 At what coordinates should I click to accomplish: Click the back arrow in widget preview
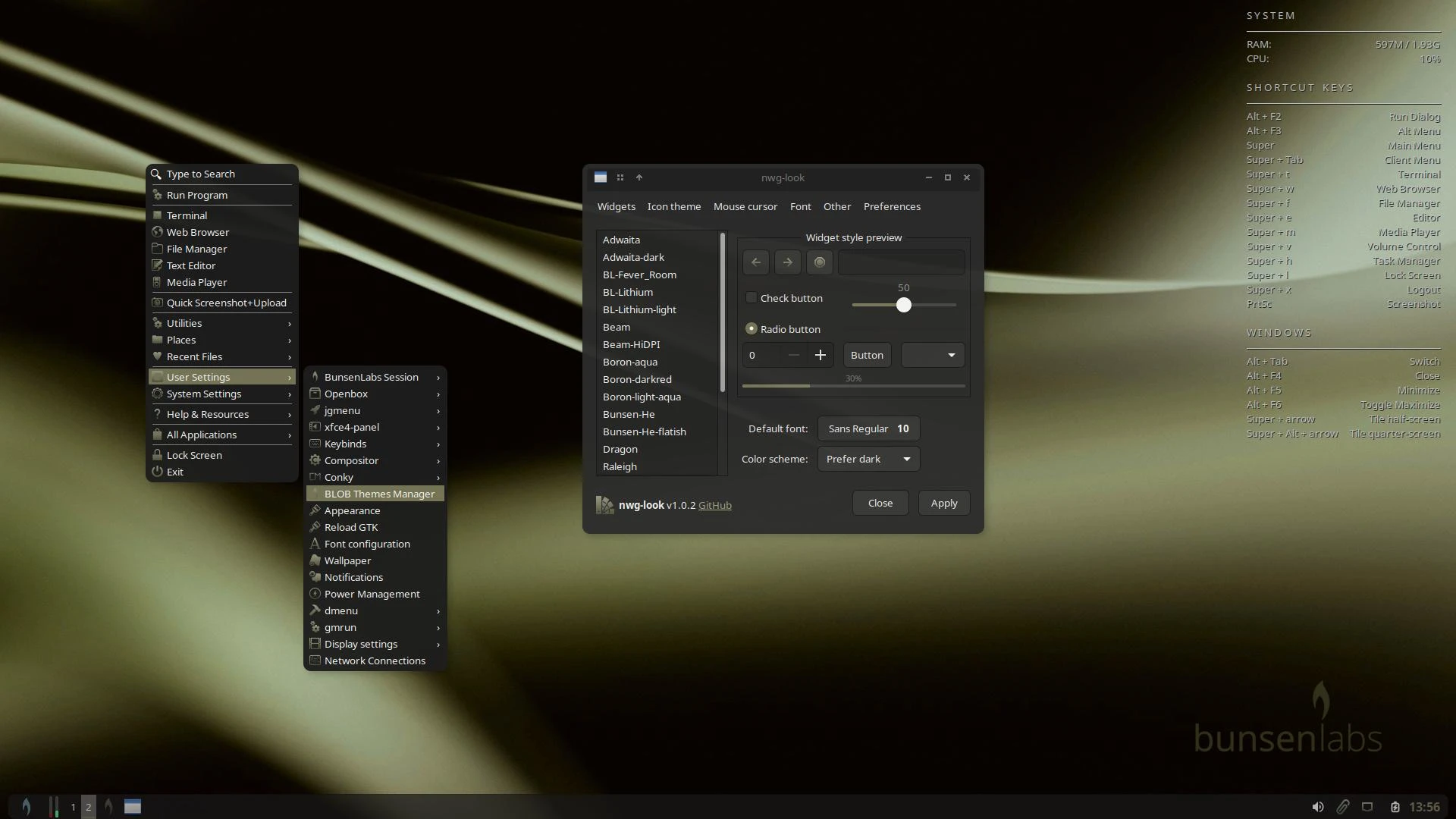pyautogui.click(x=756, y=262)
